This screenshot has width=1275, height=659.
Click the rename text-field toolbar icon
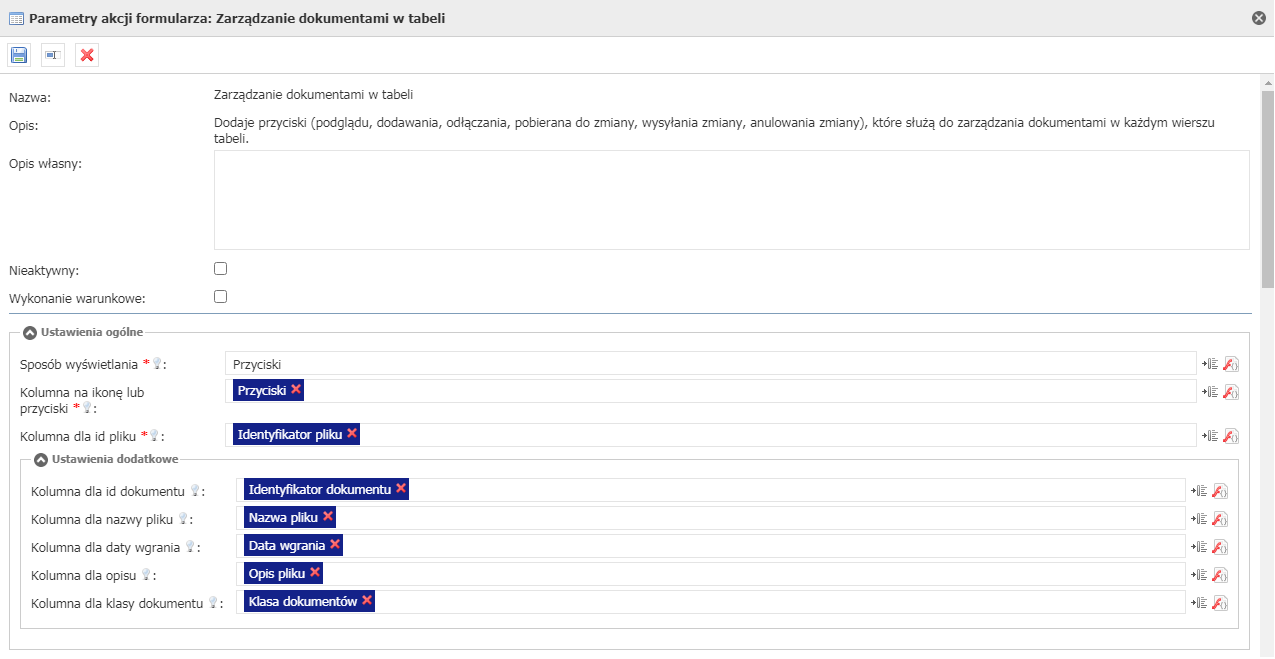(53, 55)
